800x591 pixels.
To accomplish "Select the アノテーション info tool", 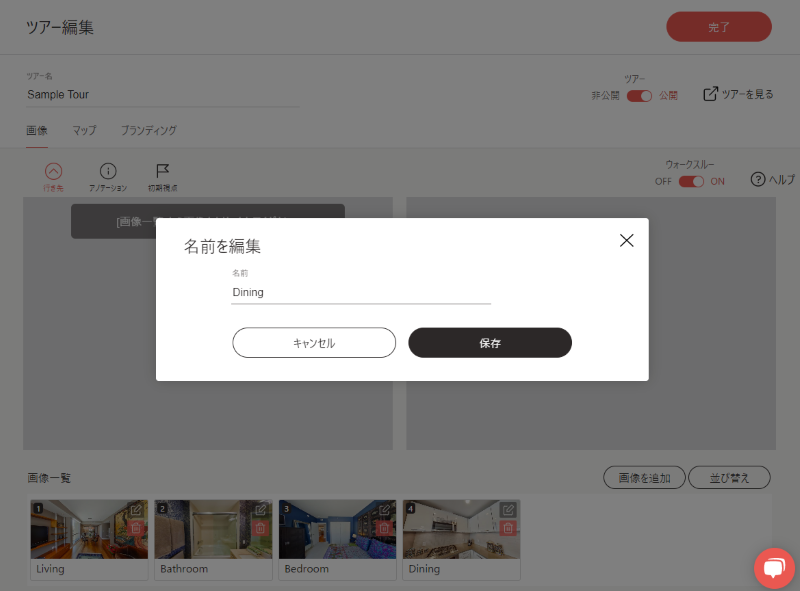I will (108, 177).
